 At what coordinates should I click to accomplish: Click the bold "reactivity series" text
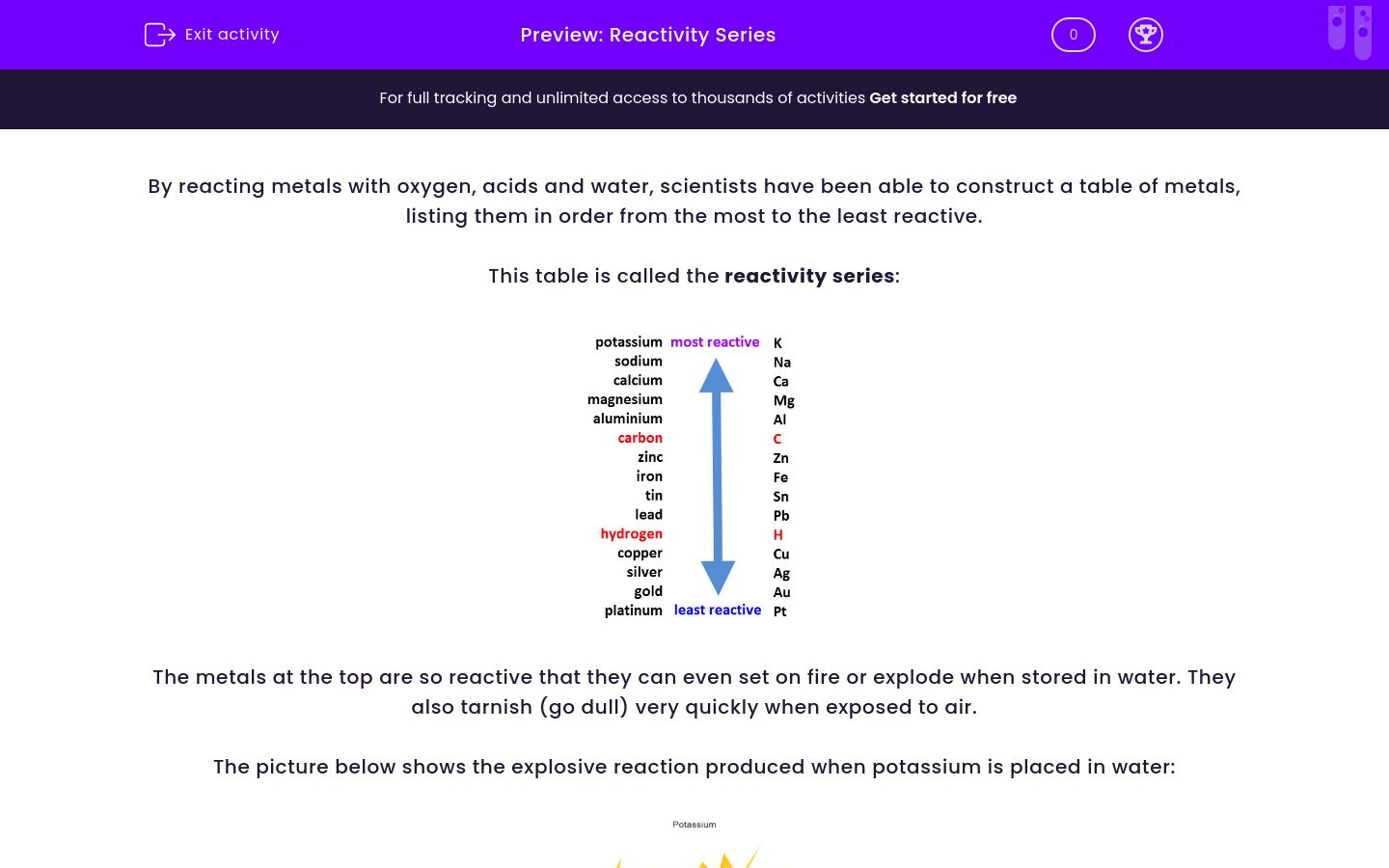click(810, 276)
